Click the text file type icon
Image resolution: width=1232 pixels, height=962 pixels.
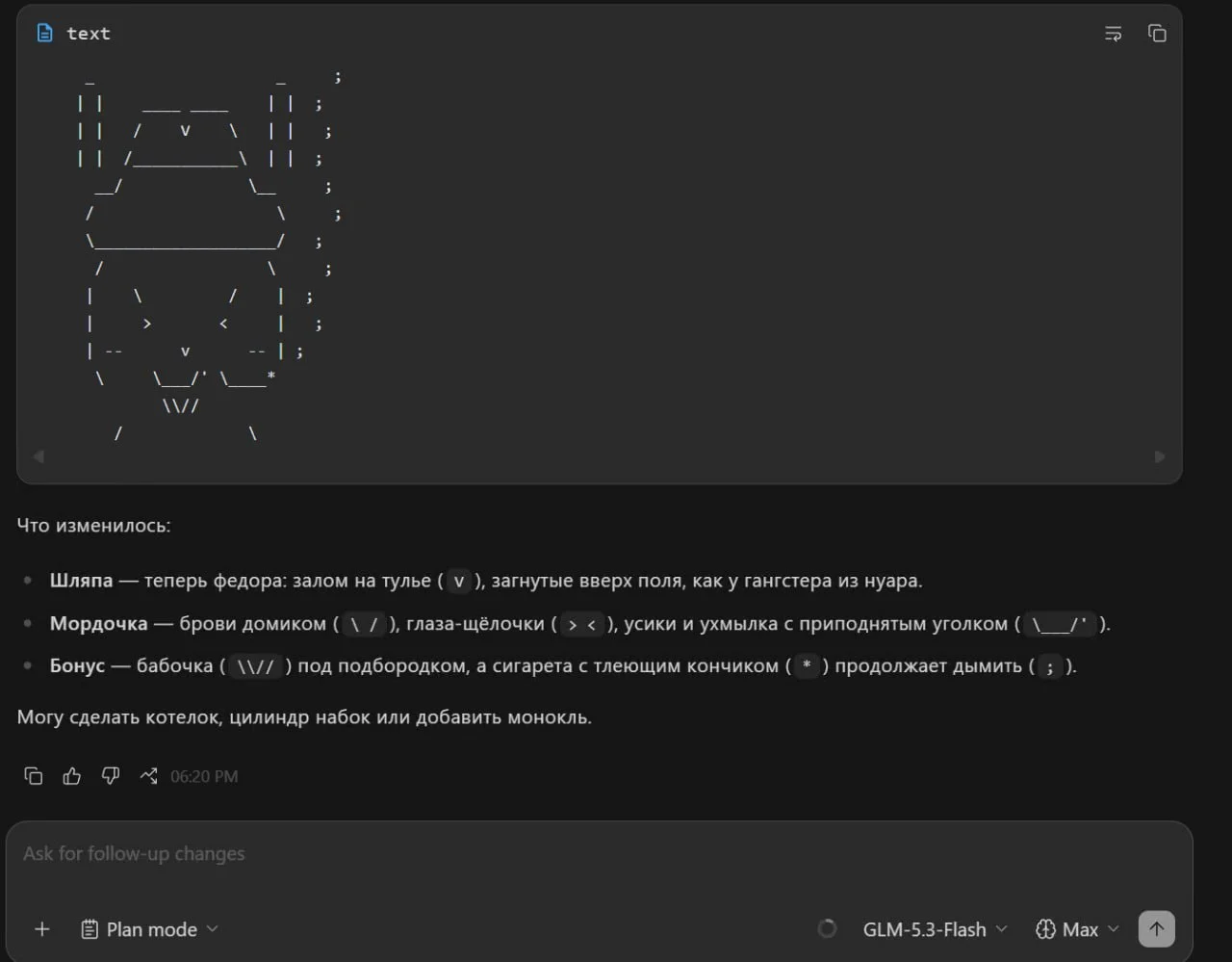[x=44, y=33]
